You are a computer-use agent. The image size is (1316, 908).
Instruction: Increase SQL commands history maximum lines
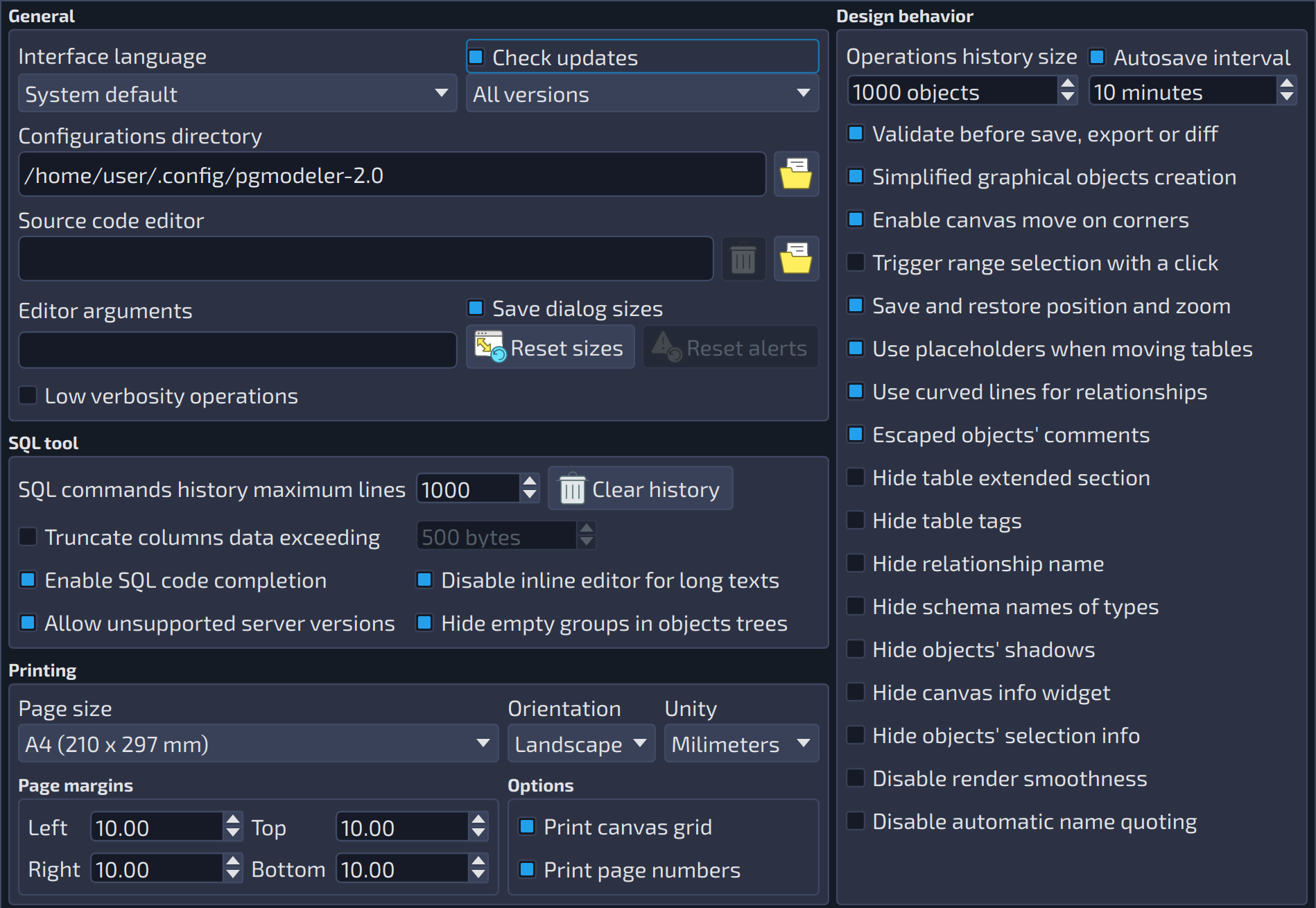(x=530, y=481)
